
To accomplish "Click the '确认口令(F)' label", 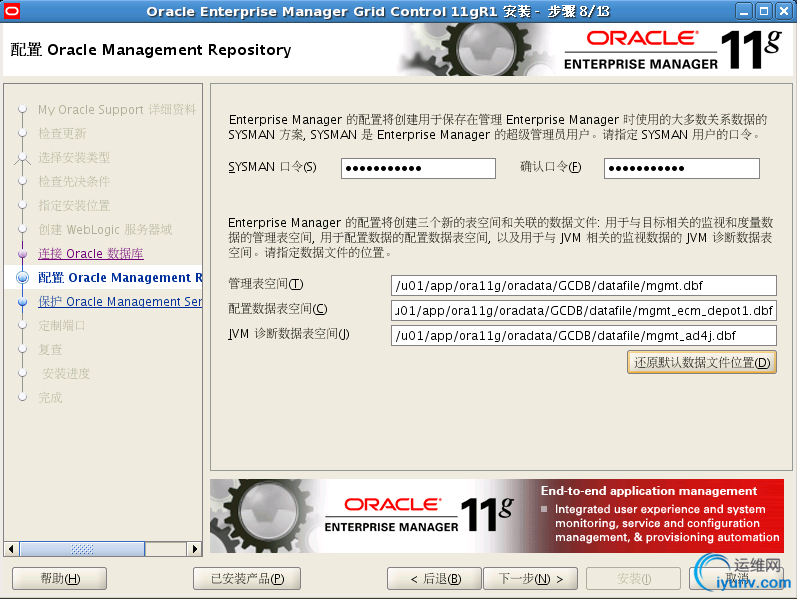I will click(550, 167).
